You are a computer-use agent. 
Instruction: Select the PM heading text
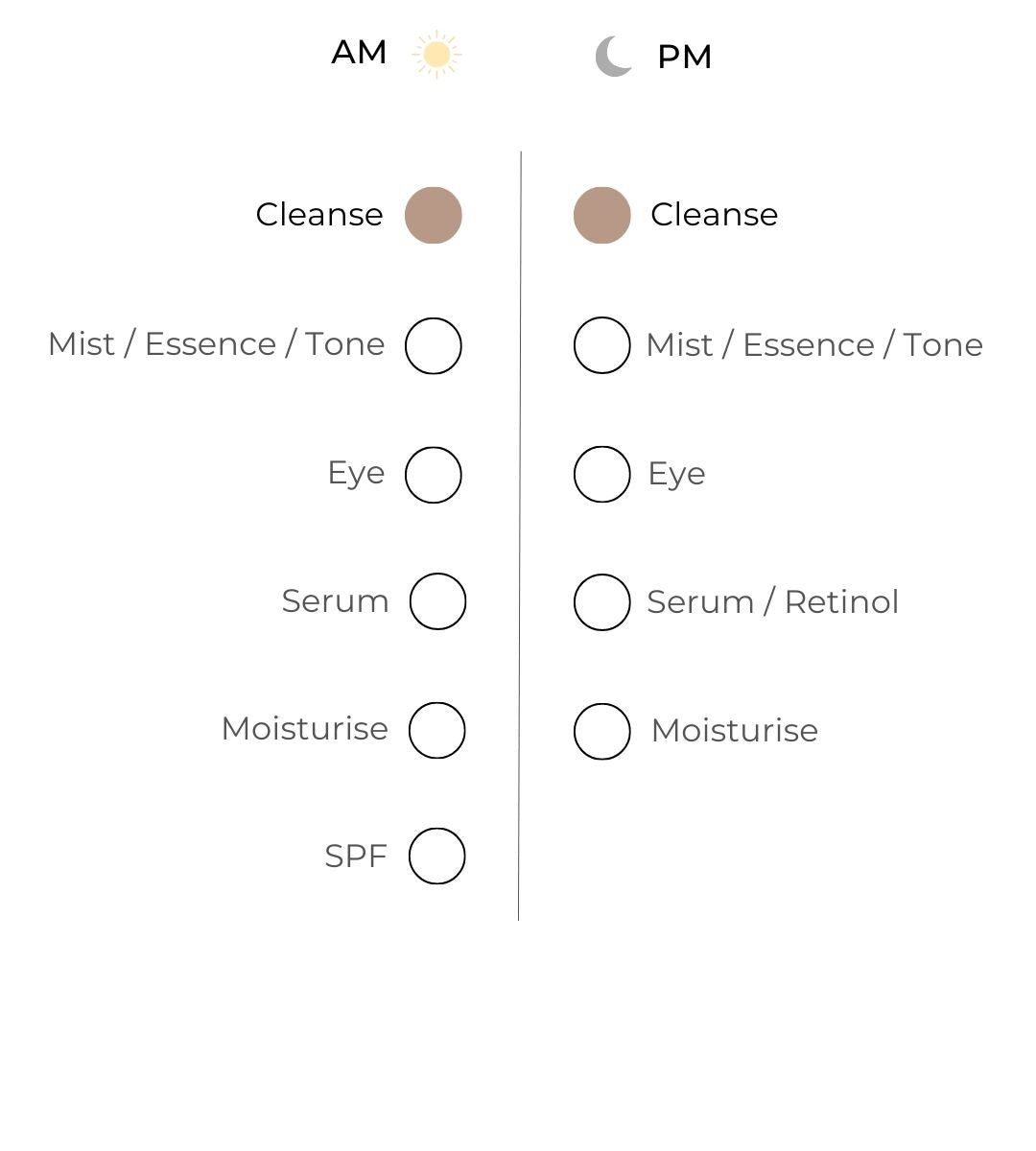pyautogui.click(x=684, y=58)
